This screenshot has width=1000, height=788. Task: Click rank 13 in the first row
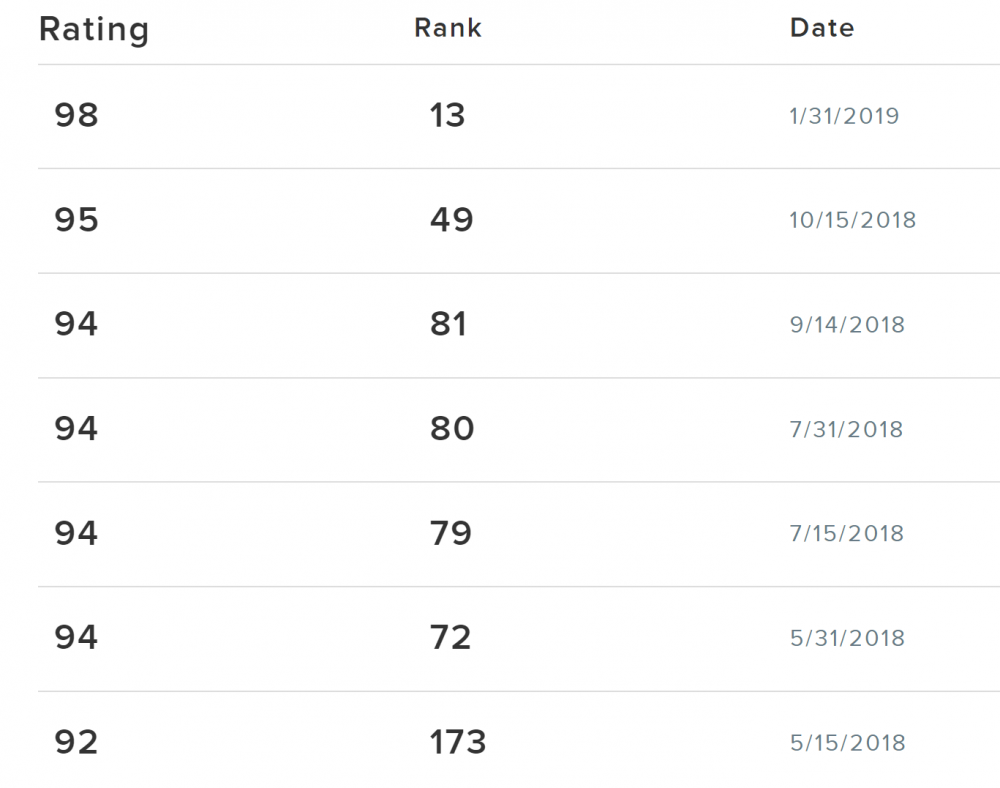click(448, 116)
